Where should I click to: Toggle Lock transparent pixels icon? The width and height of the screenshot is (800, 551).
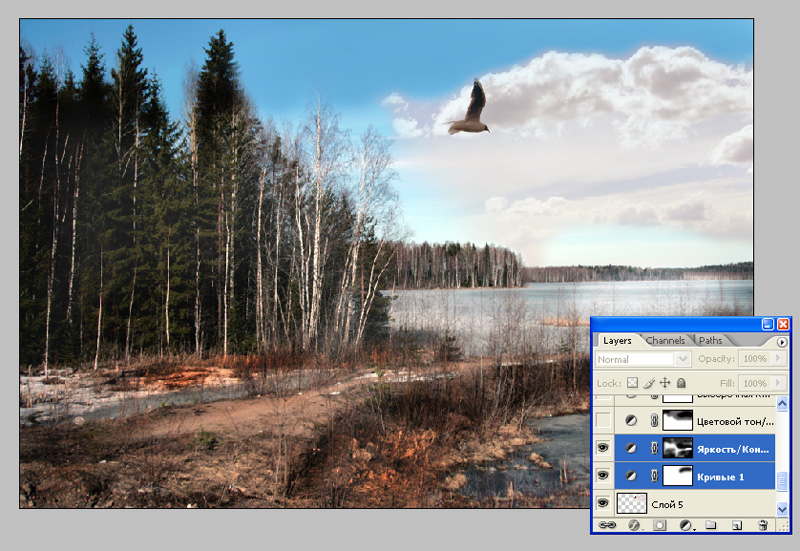click(632, 383)
